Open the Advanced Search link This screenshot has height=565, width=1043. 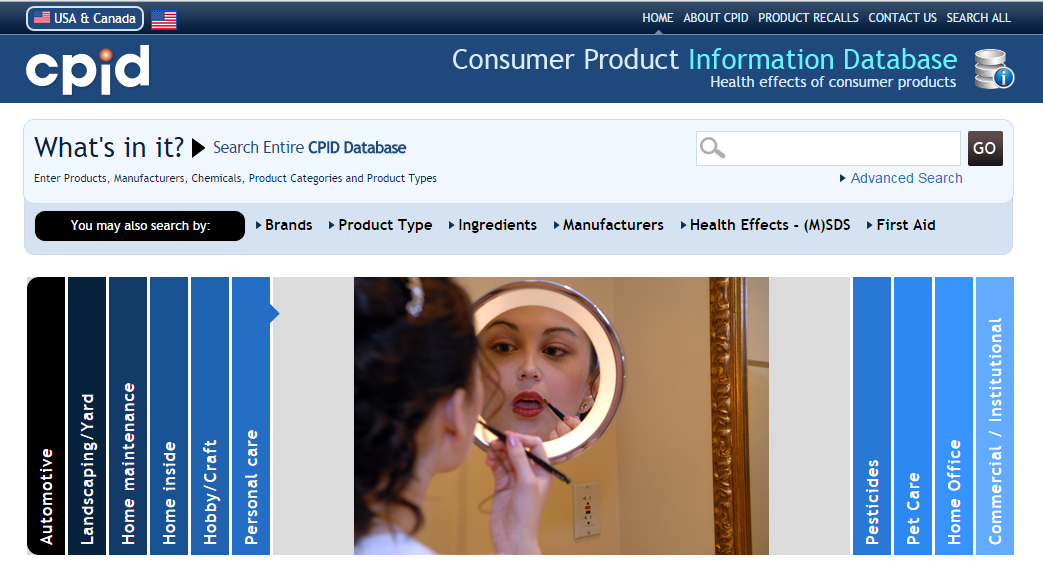click(901, 178)
